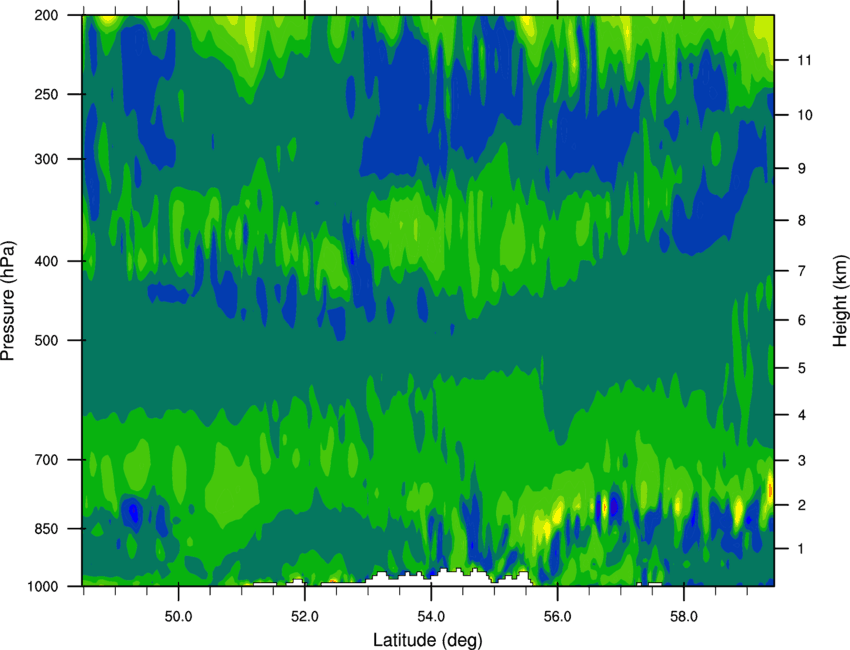
Task: Click the 11 km height tick label
Action: (x=804, y=60)
